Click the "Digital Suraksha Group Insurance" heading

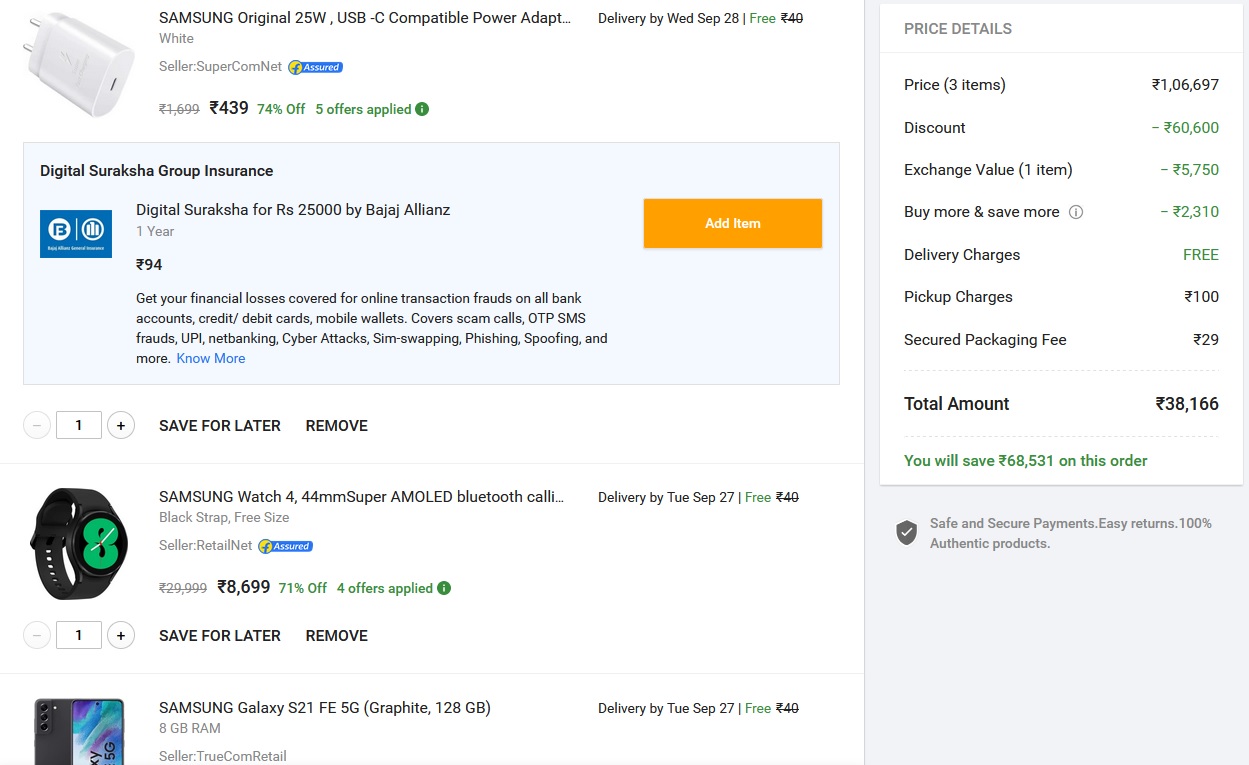(x=156, y=171)
